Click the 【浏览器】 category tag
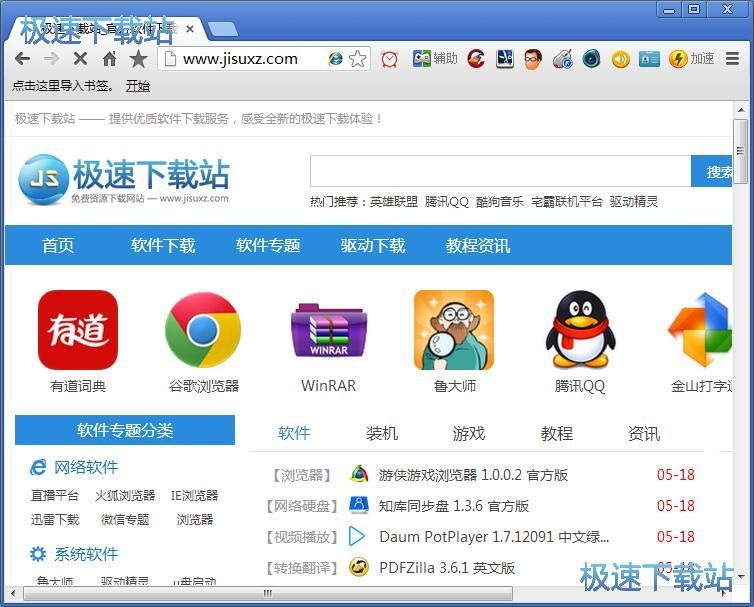Viewport: 754px width, 607px height. [302, 475]
